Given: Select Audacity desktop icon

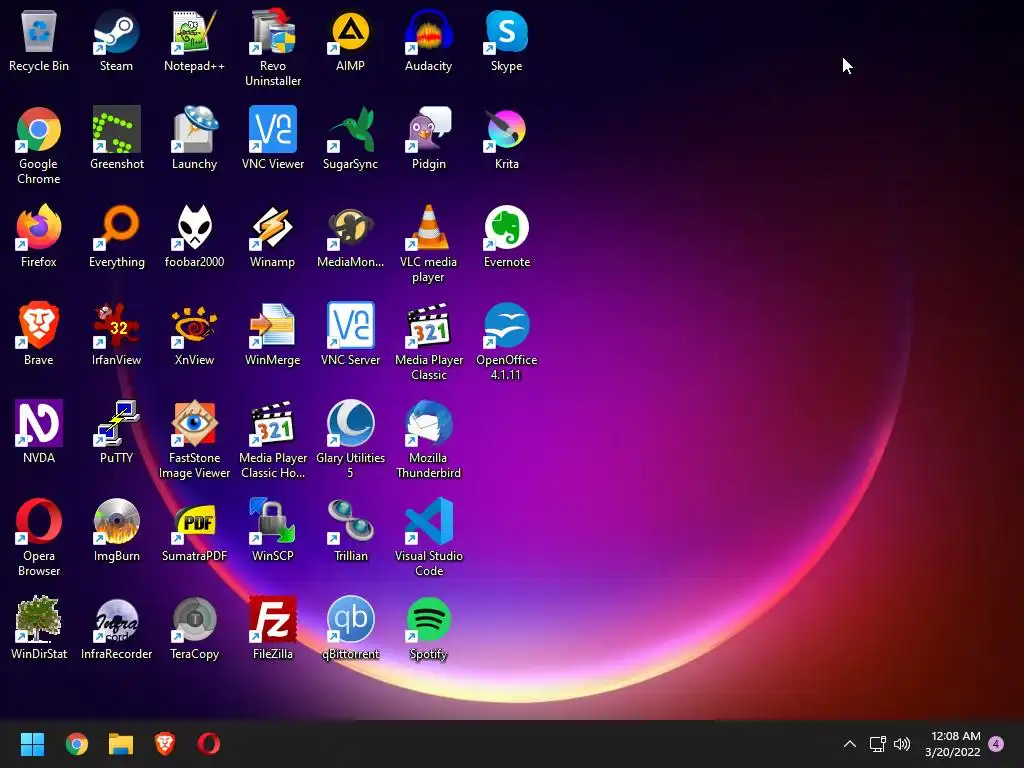Looking at the screenshot, I should coord(428,32).
